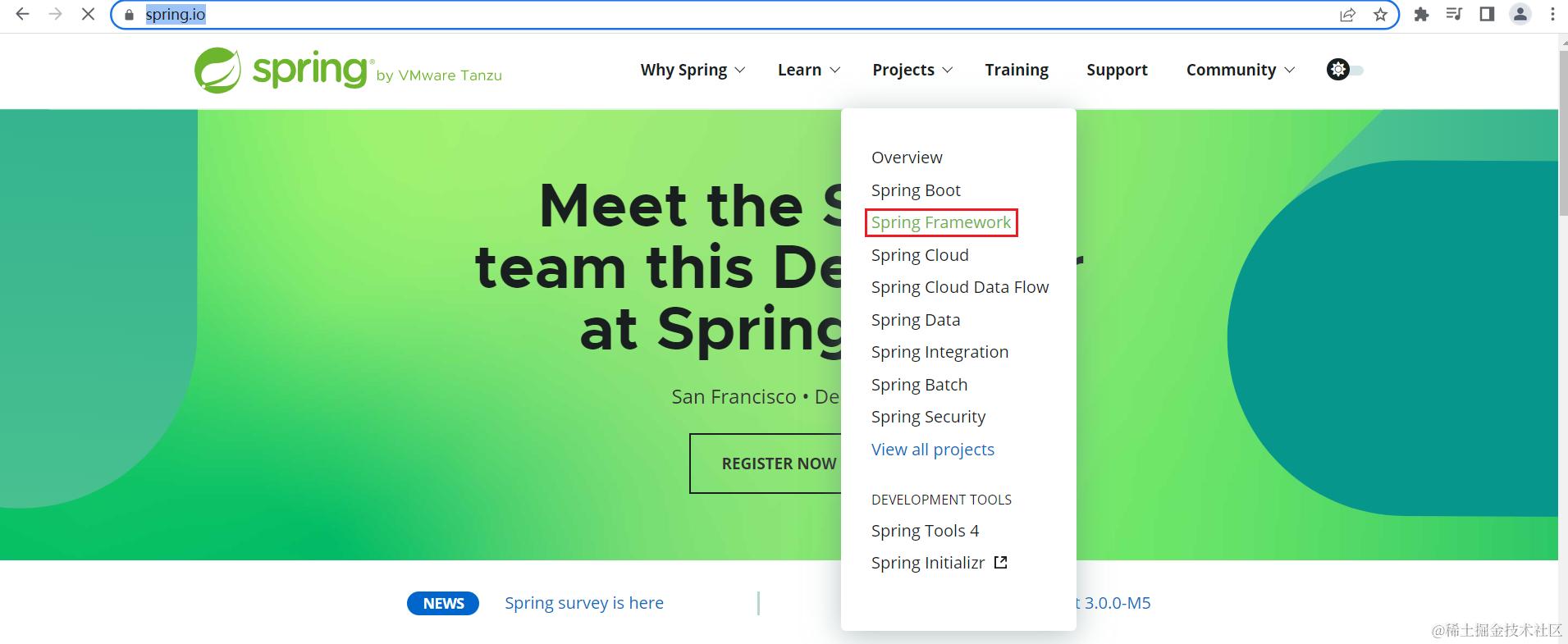This screenshot has width=1568, height=644.
Task: Select Overview in Projects menu
Action: 907,158
